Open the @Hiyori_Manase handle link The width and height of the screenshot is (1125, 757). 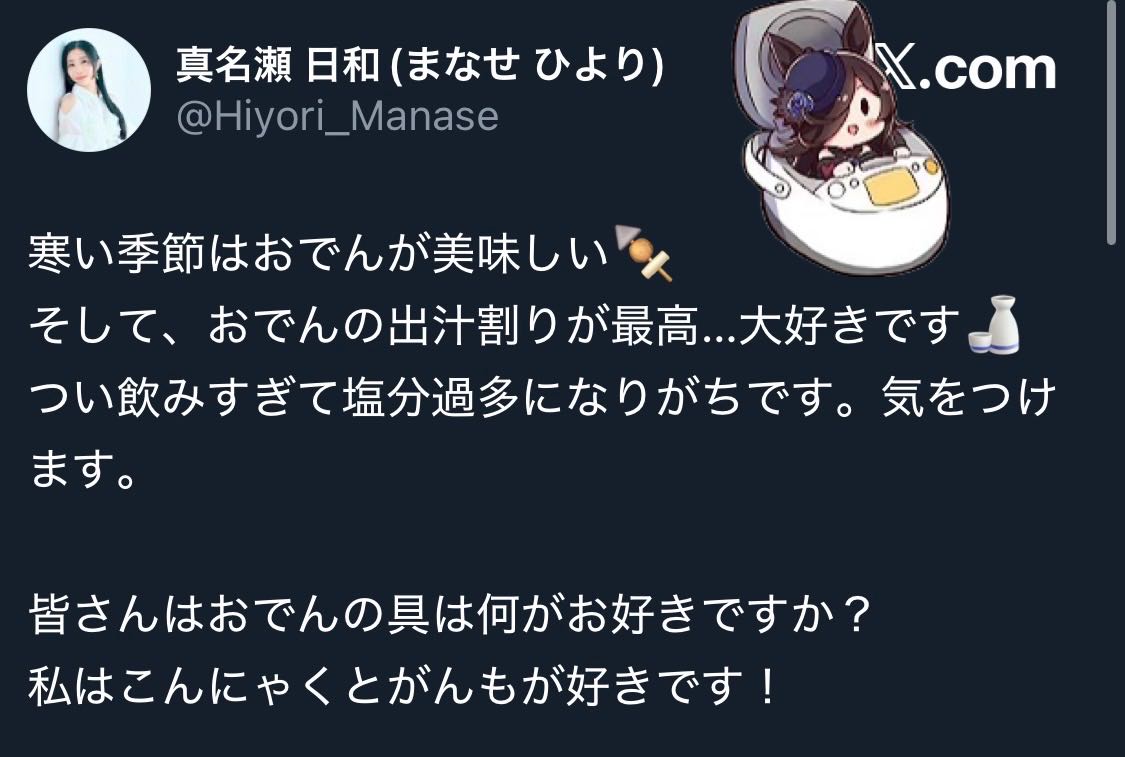[x=337, y=116]
